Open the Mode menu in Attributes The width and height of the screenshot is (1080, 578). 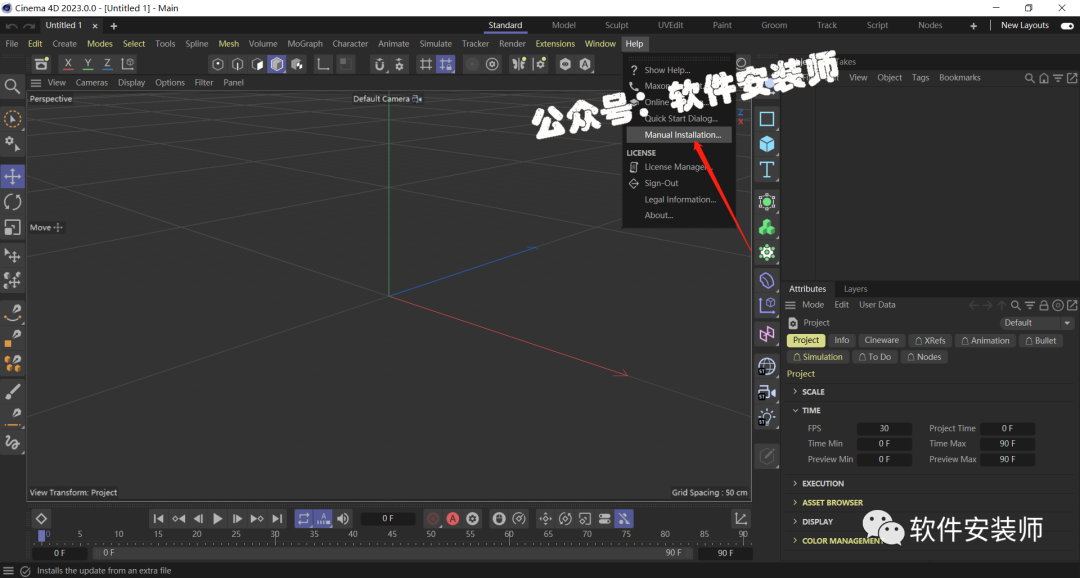[x=813, y=305]
